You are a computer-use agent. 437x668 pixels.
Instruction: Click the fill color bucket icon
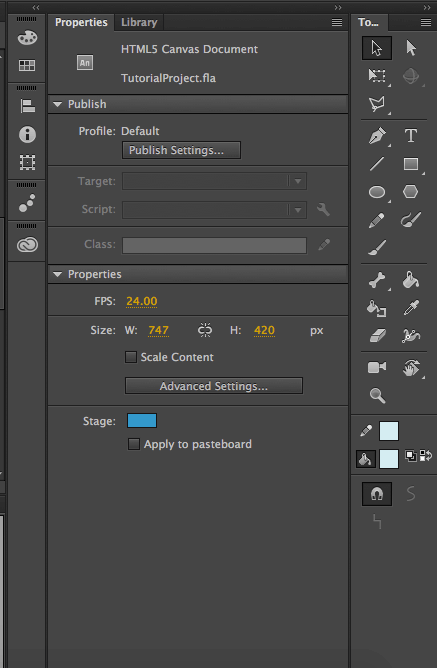pos(365,459)
